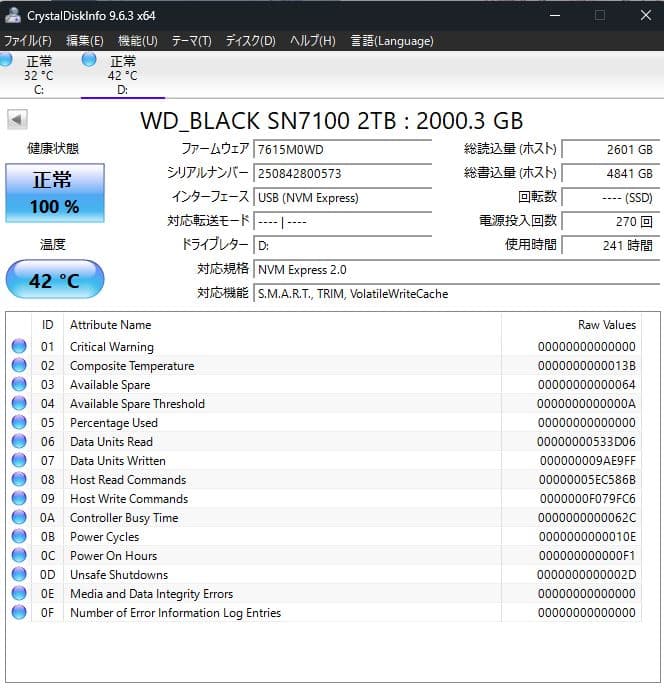Open the テーマ(T) menu

tap(191, 41)
